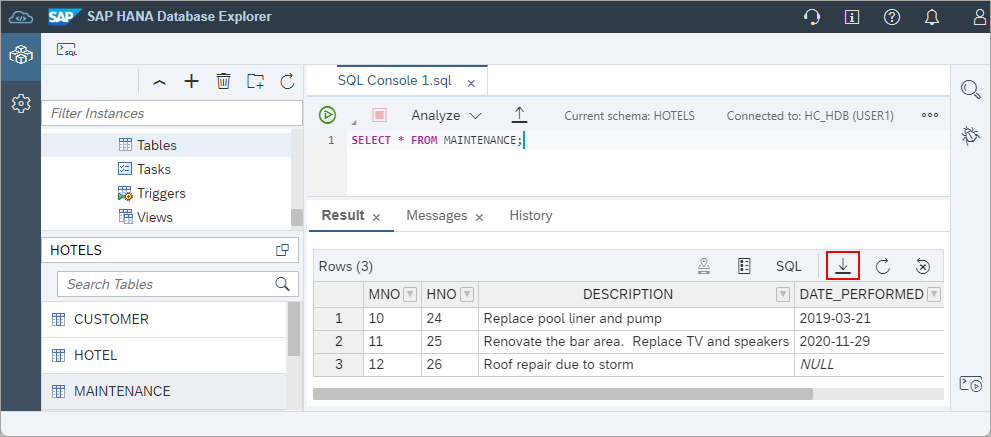Open the background activities console icon

pyautogui.click(x=970, y=383)
